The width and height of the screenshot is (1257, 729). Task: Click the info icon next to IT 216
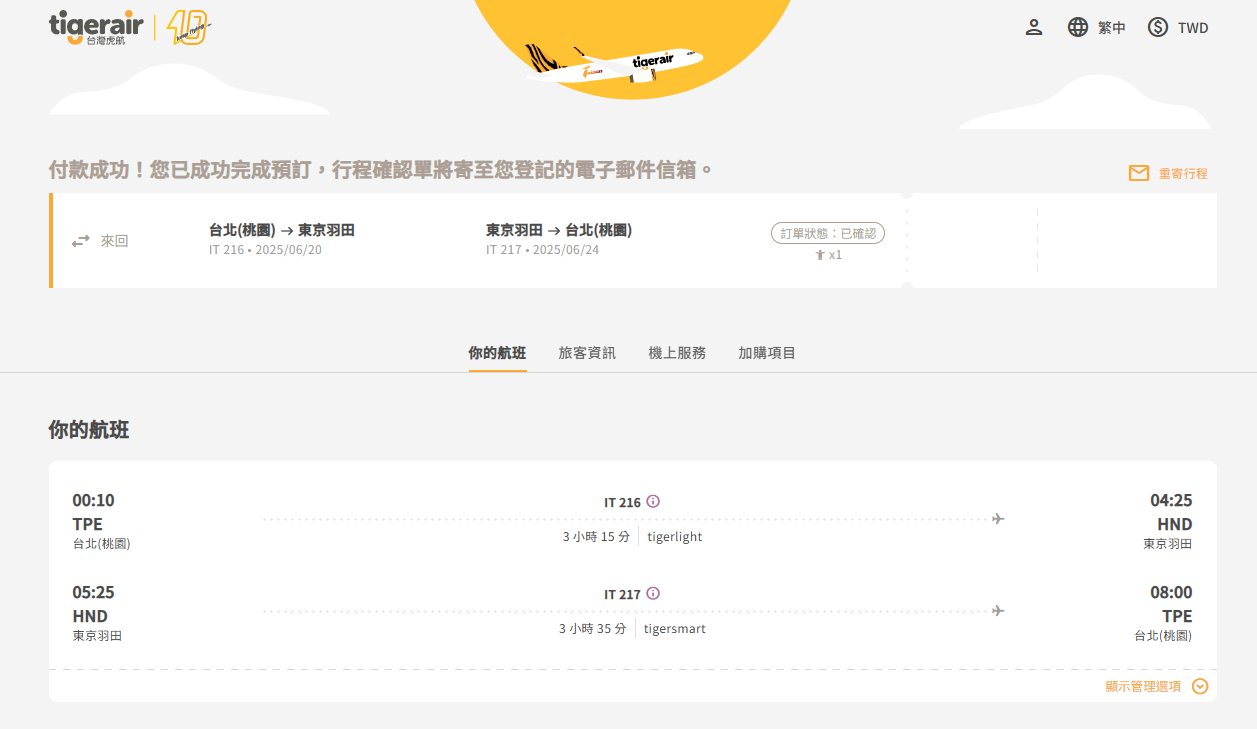653,501
